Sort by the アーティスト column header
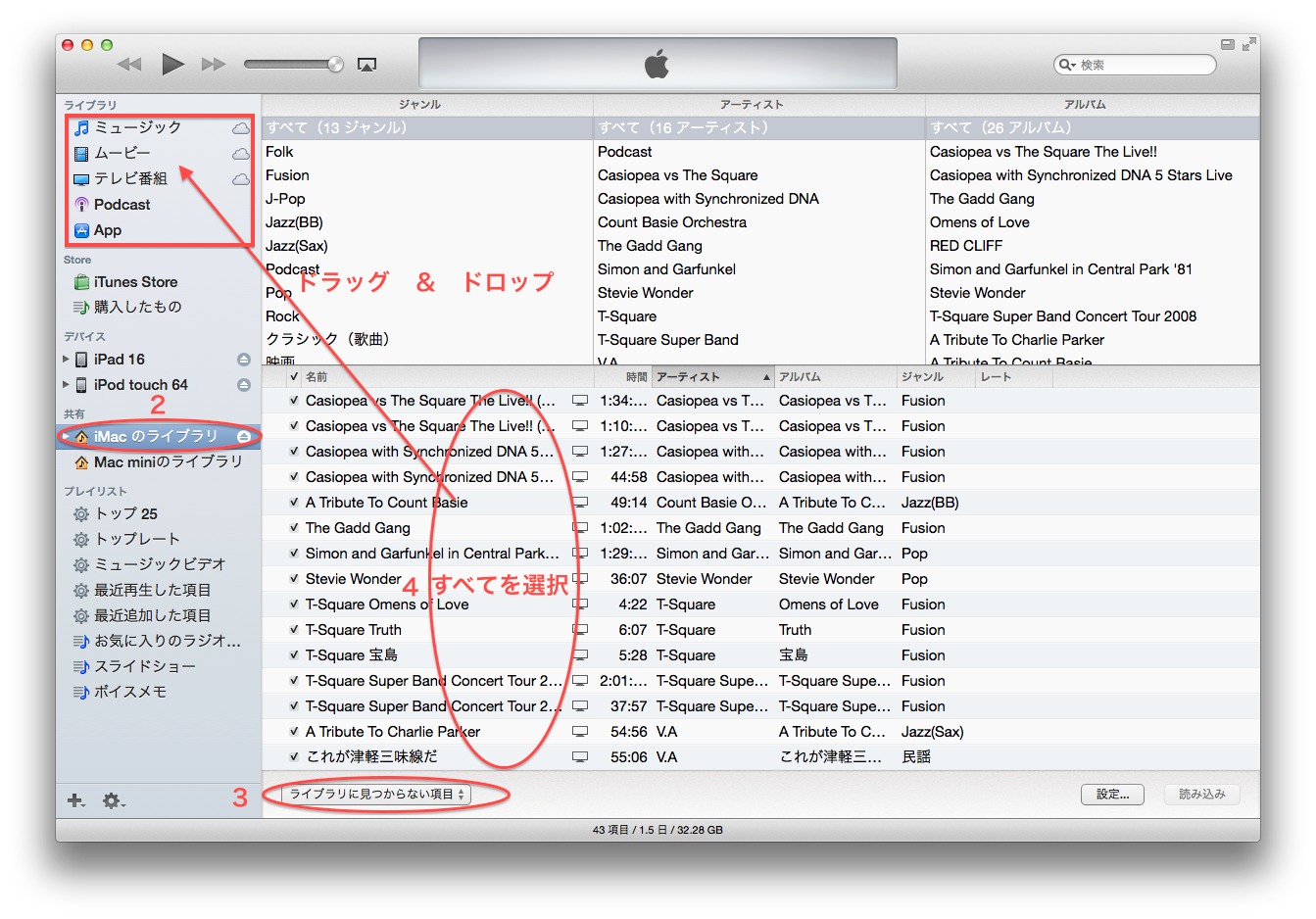 click(x=713, y=377)
